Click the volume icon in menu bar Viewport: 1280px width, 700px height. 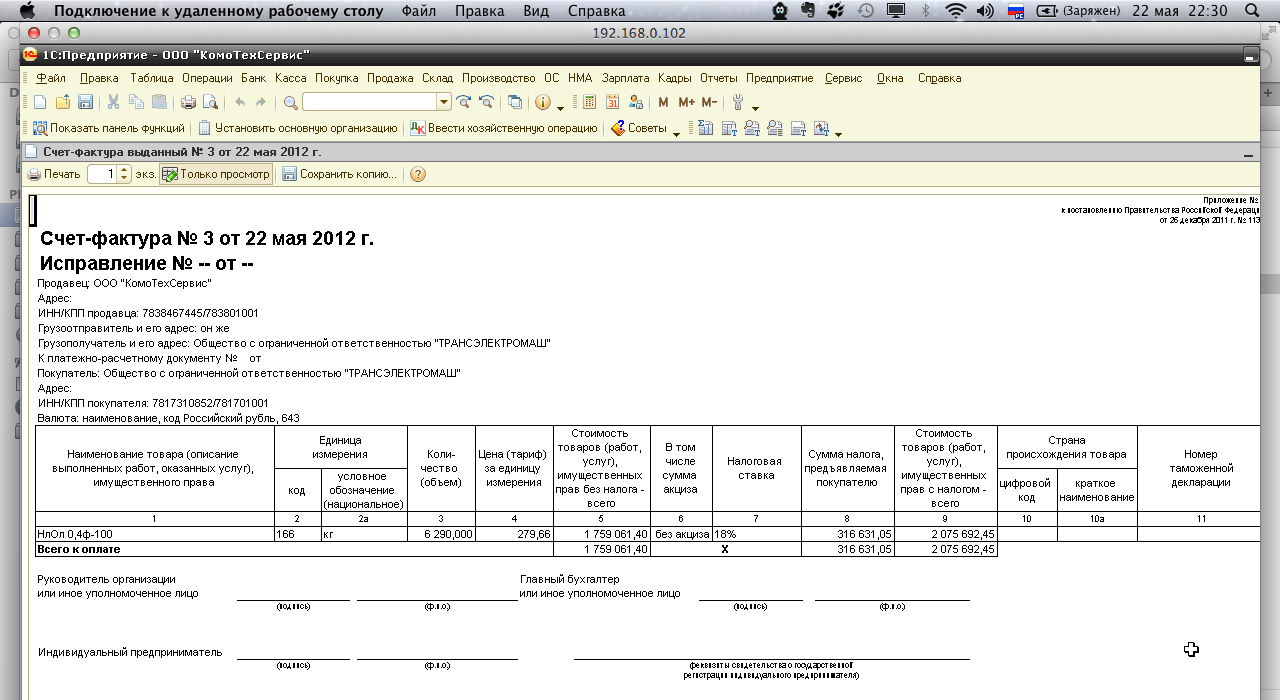[985, 11]
